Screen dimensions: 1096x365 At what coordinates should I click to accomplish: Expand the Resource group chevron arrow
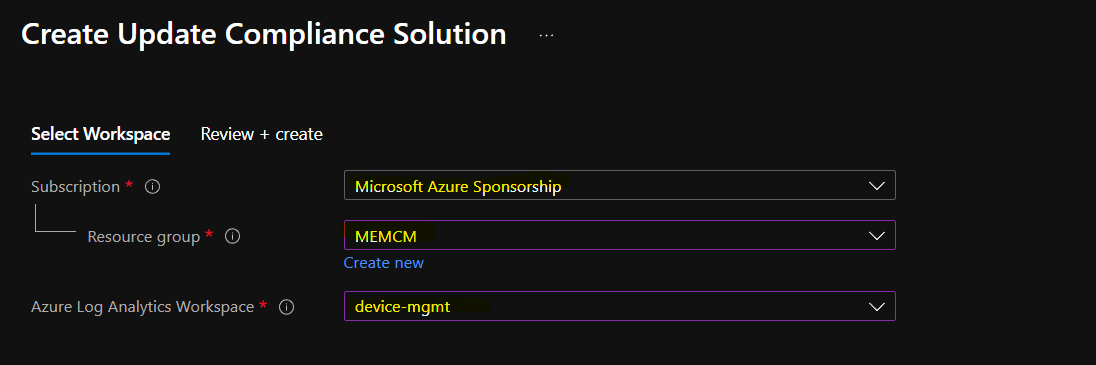[876, 236]
